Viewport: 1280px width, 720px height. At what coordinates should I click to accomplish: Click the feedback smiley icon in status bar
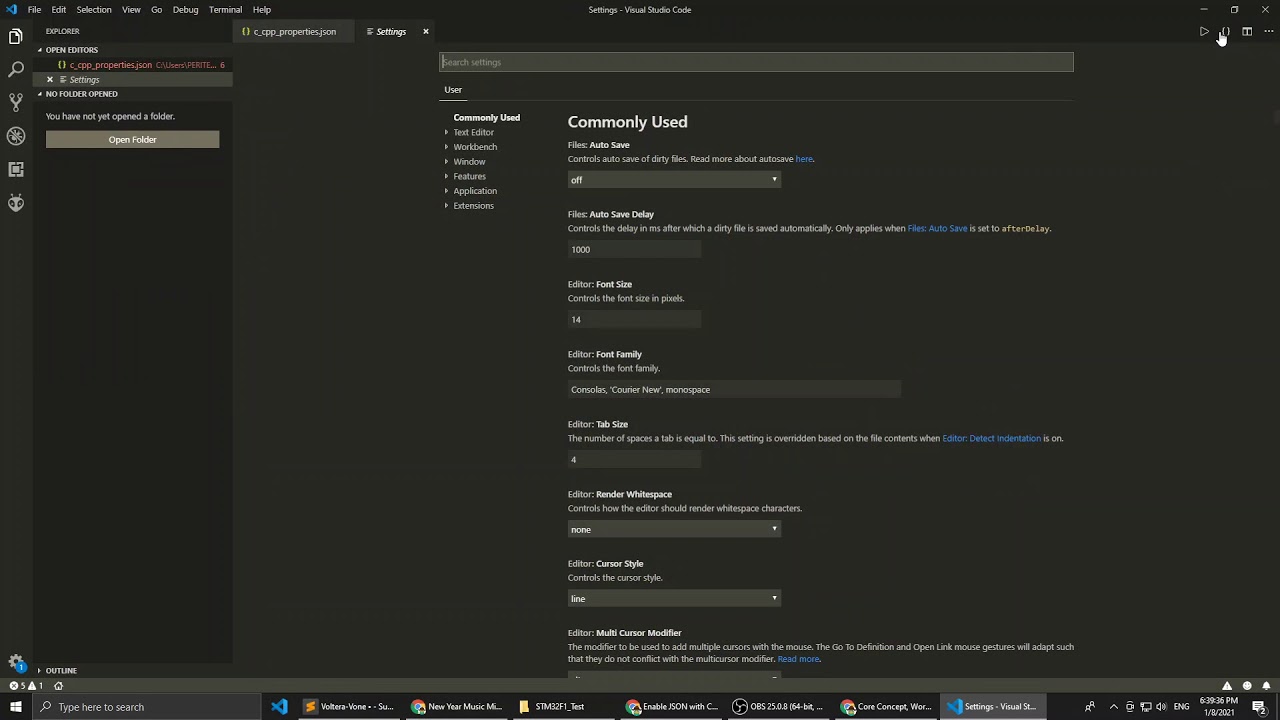point(1247,686)
